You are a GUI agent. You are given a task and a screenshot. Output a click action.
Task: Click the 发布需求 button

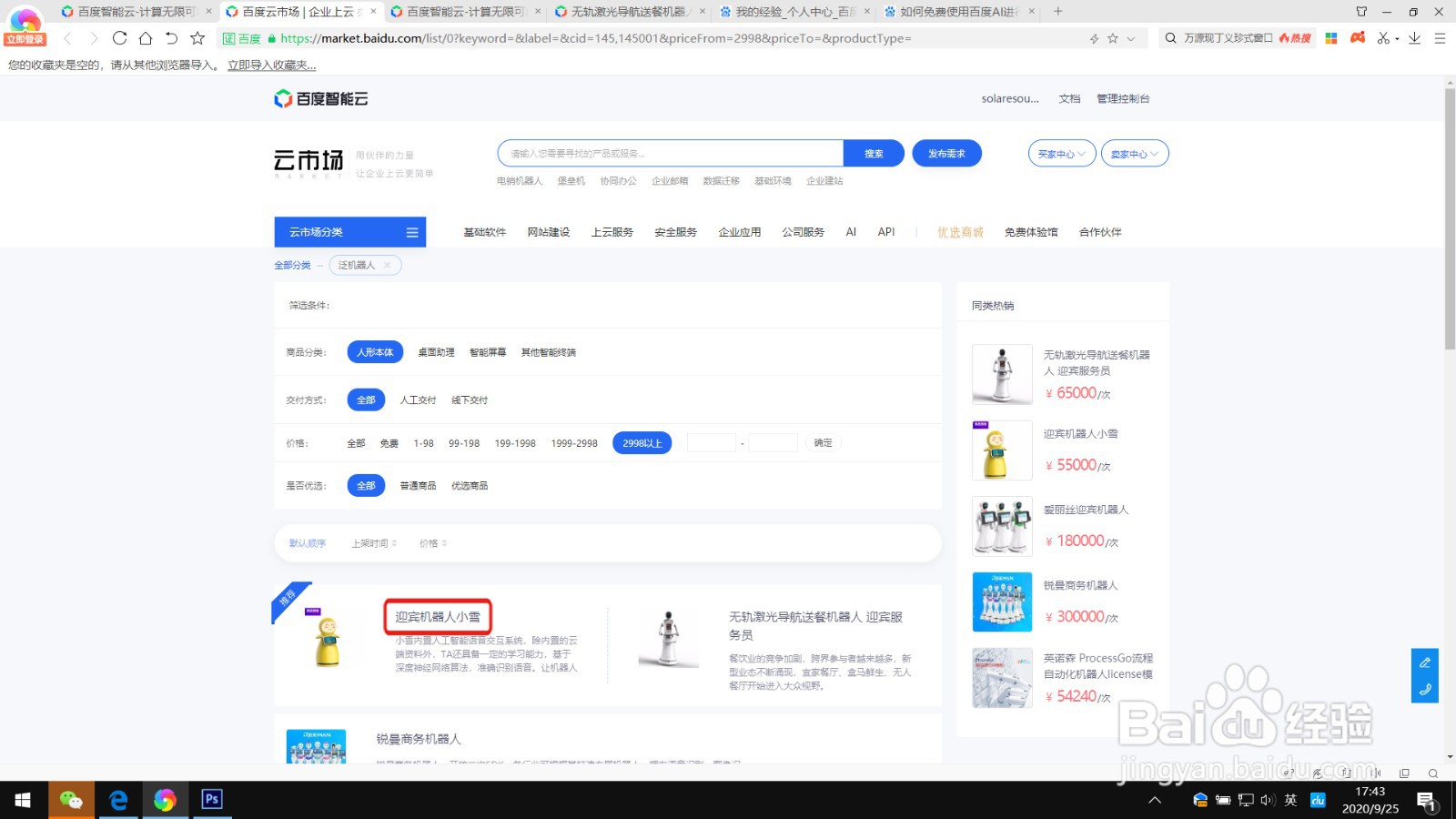(946, 154)
